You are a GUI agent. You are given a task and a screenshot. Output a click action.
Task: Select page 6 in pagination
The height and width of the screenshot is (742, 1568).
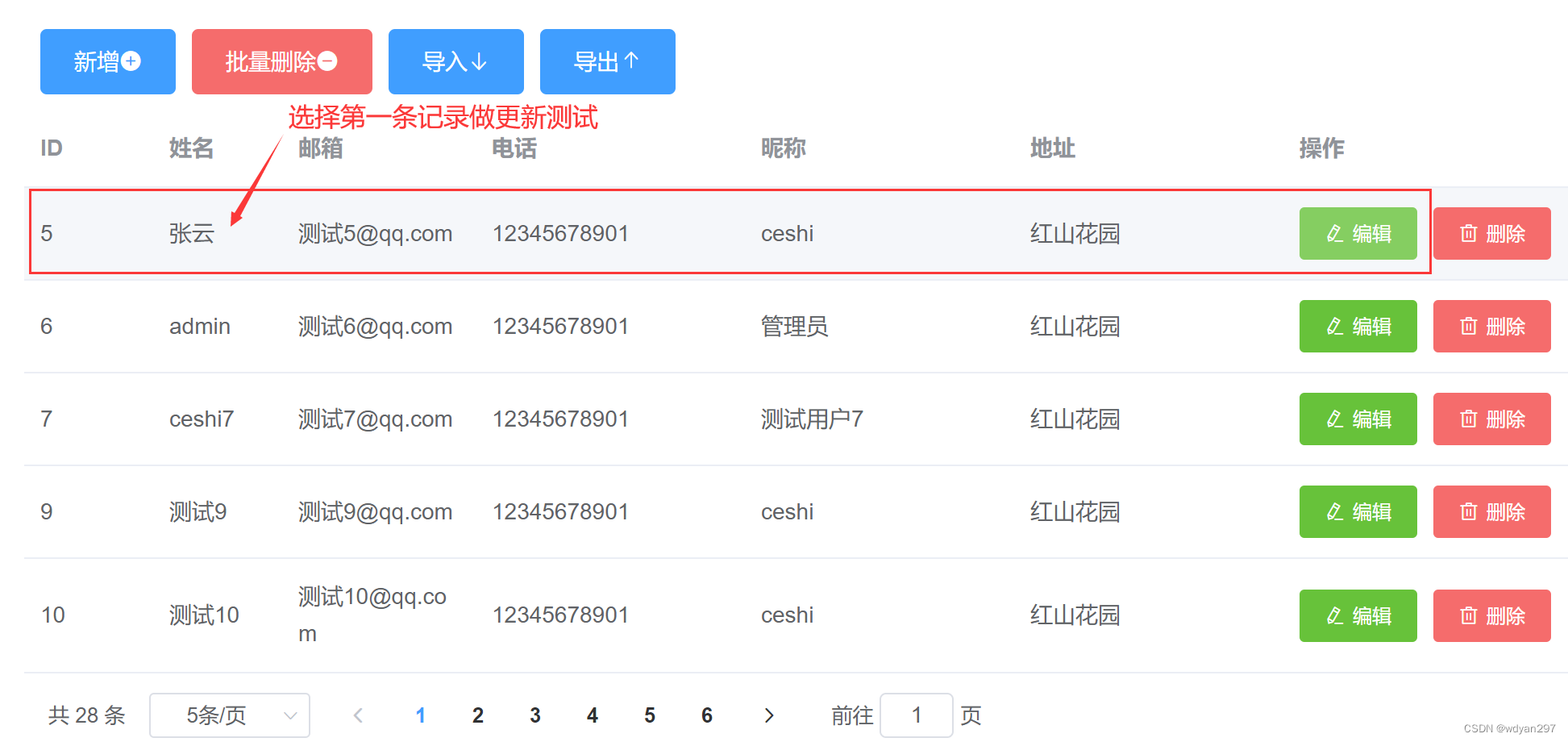tap(707, 715)
